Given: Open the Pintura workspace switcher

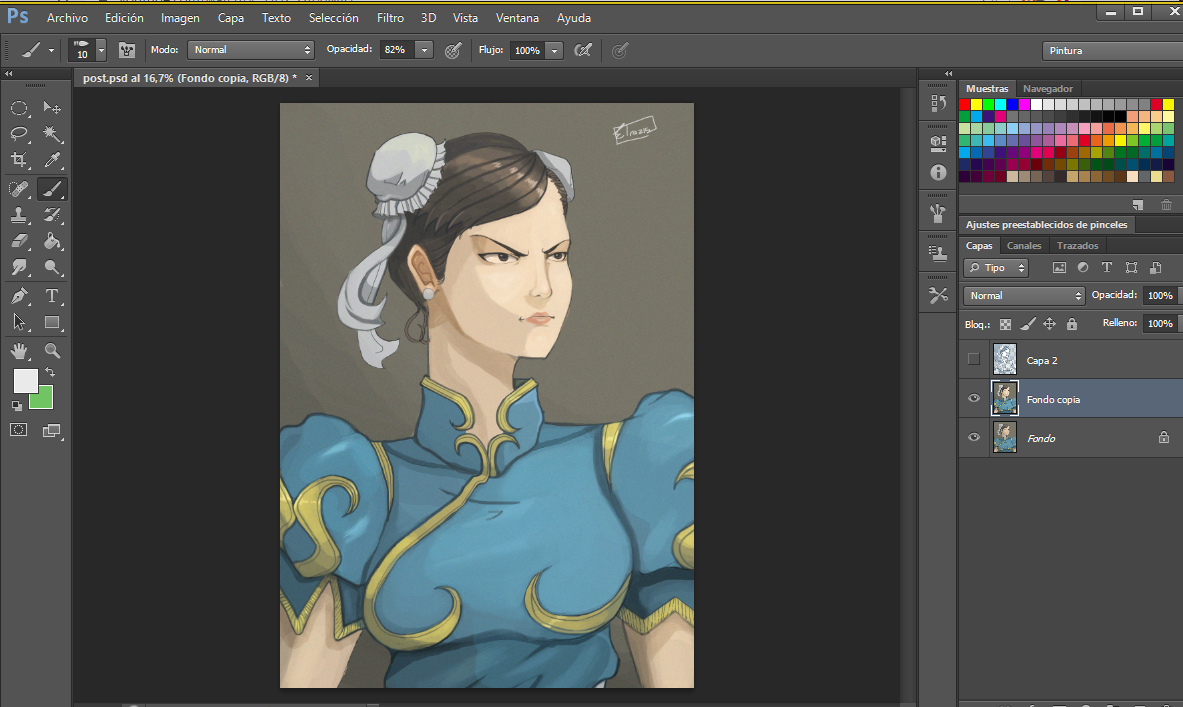Looking at the screenshot, I should [x=1113, y=51].
